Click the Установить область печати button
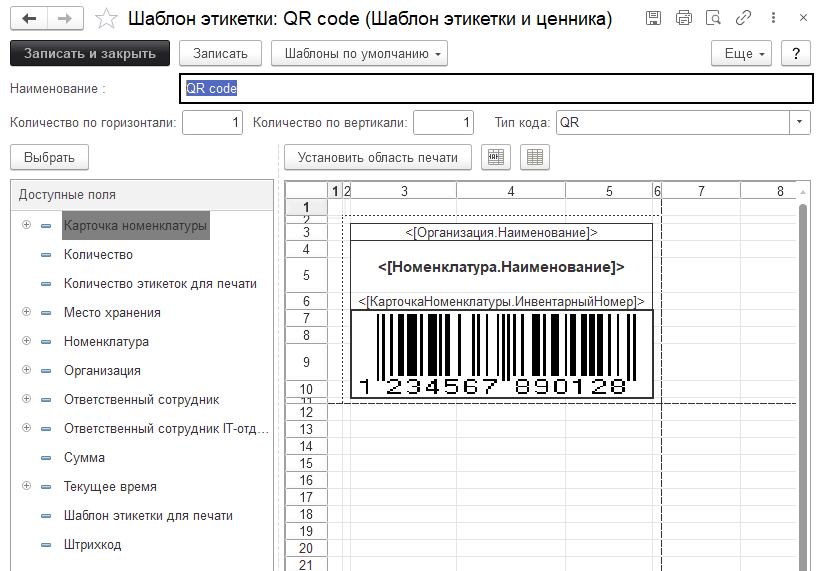The image size is (828, 571). (x=378, y=157)
